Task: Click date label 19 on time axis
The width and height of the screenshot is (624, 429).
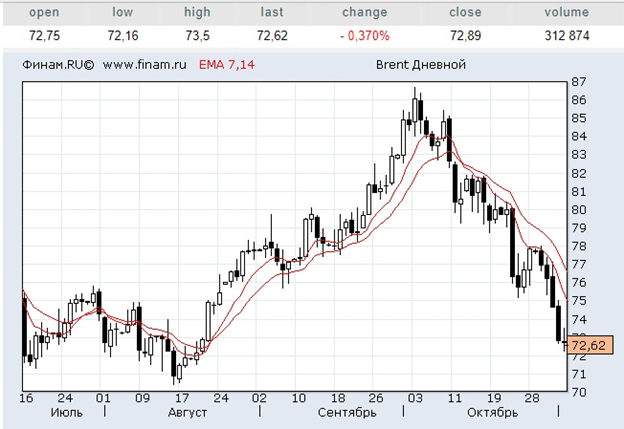Action: (x=493, y=398)
